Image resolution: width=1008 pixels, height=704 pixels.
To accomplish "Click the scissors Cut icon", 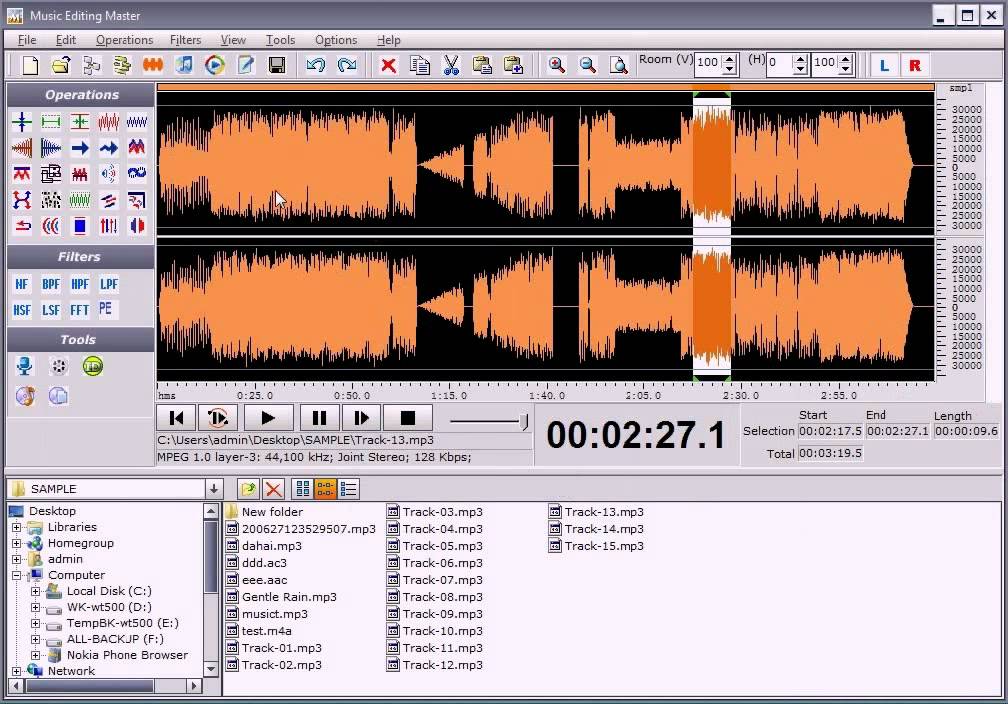I will coord(451,65).
